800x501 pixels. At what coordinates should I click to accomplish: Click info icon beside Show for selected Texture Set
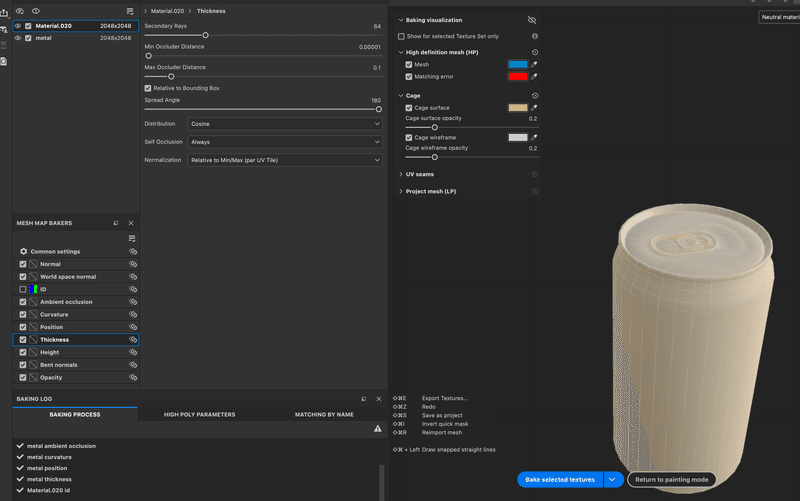535,36
